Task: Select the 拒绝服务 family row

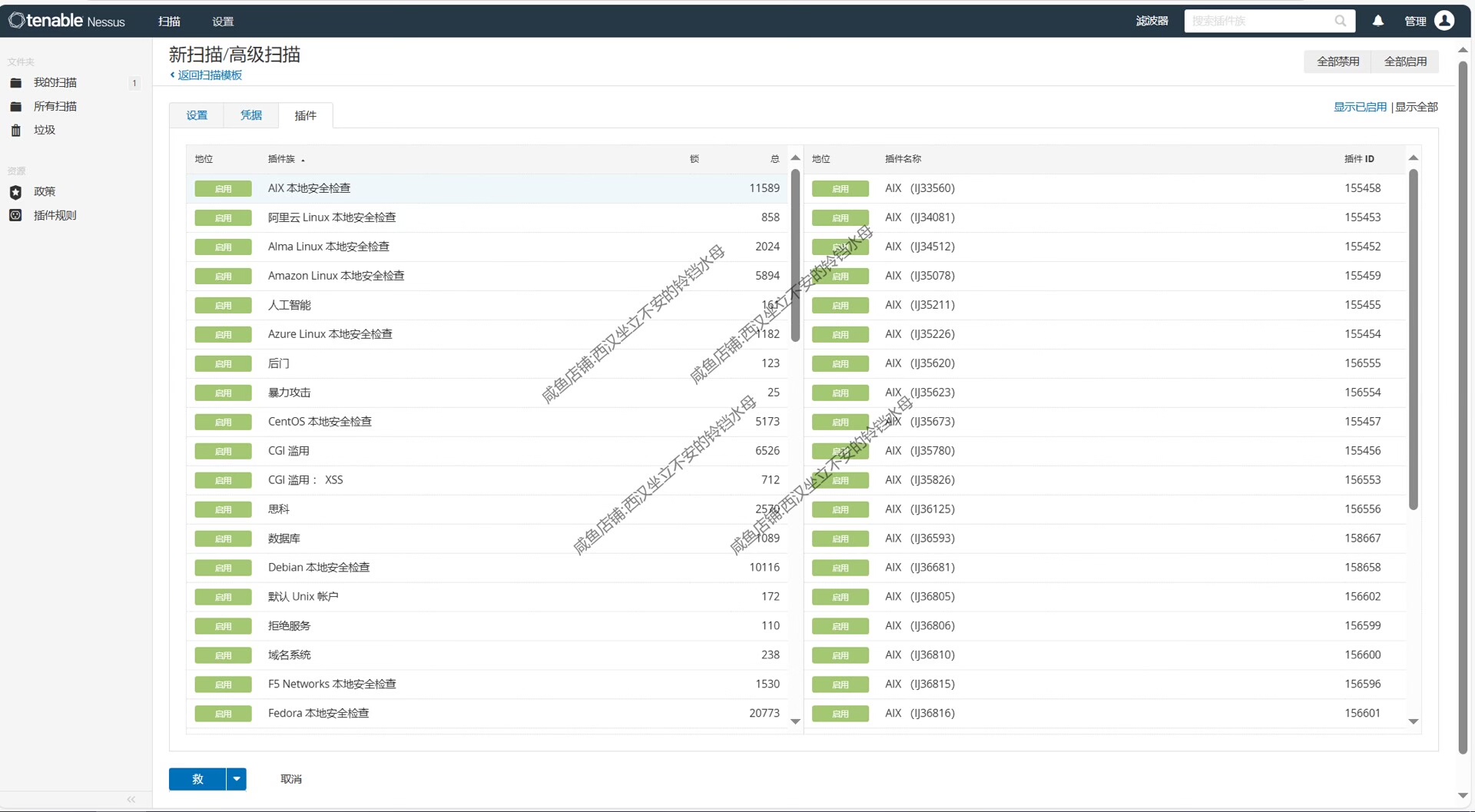Action: pos(487,626)
